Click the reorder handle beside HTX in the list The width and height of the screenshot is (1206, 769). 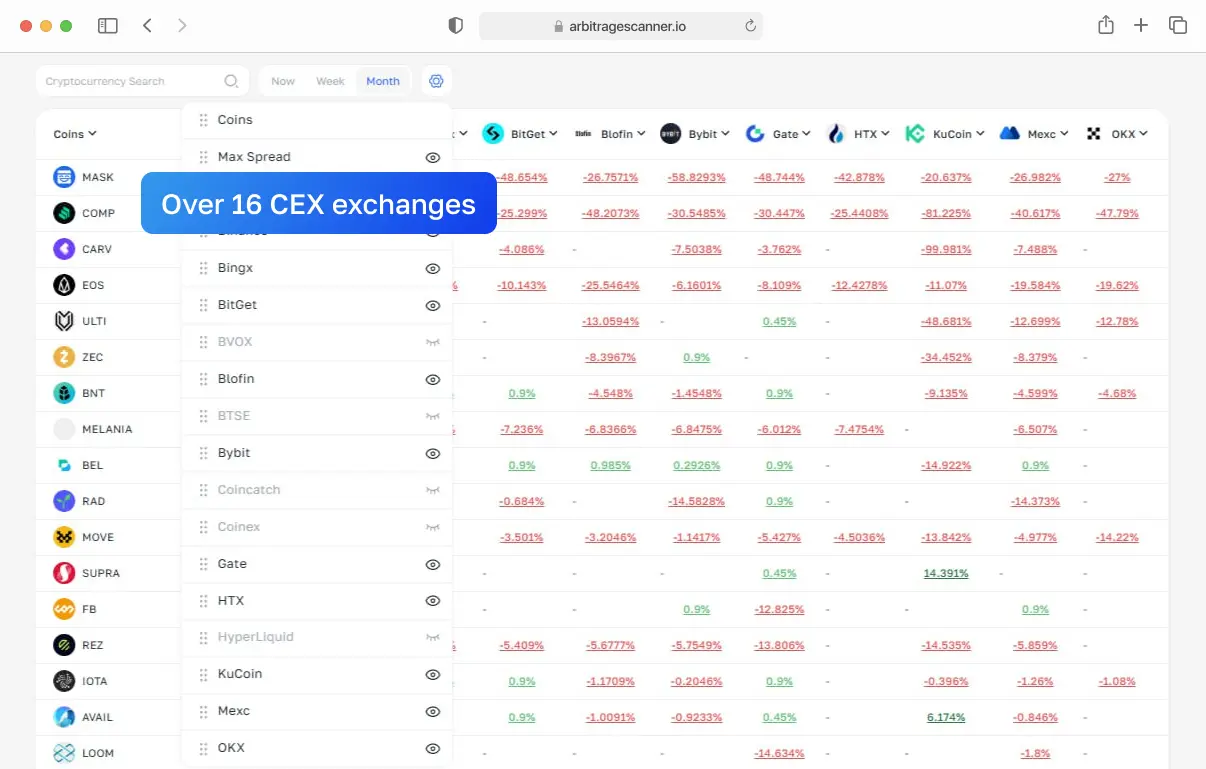click(204, 601)
